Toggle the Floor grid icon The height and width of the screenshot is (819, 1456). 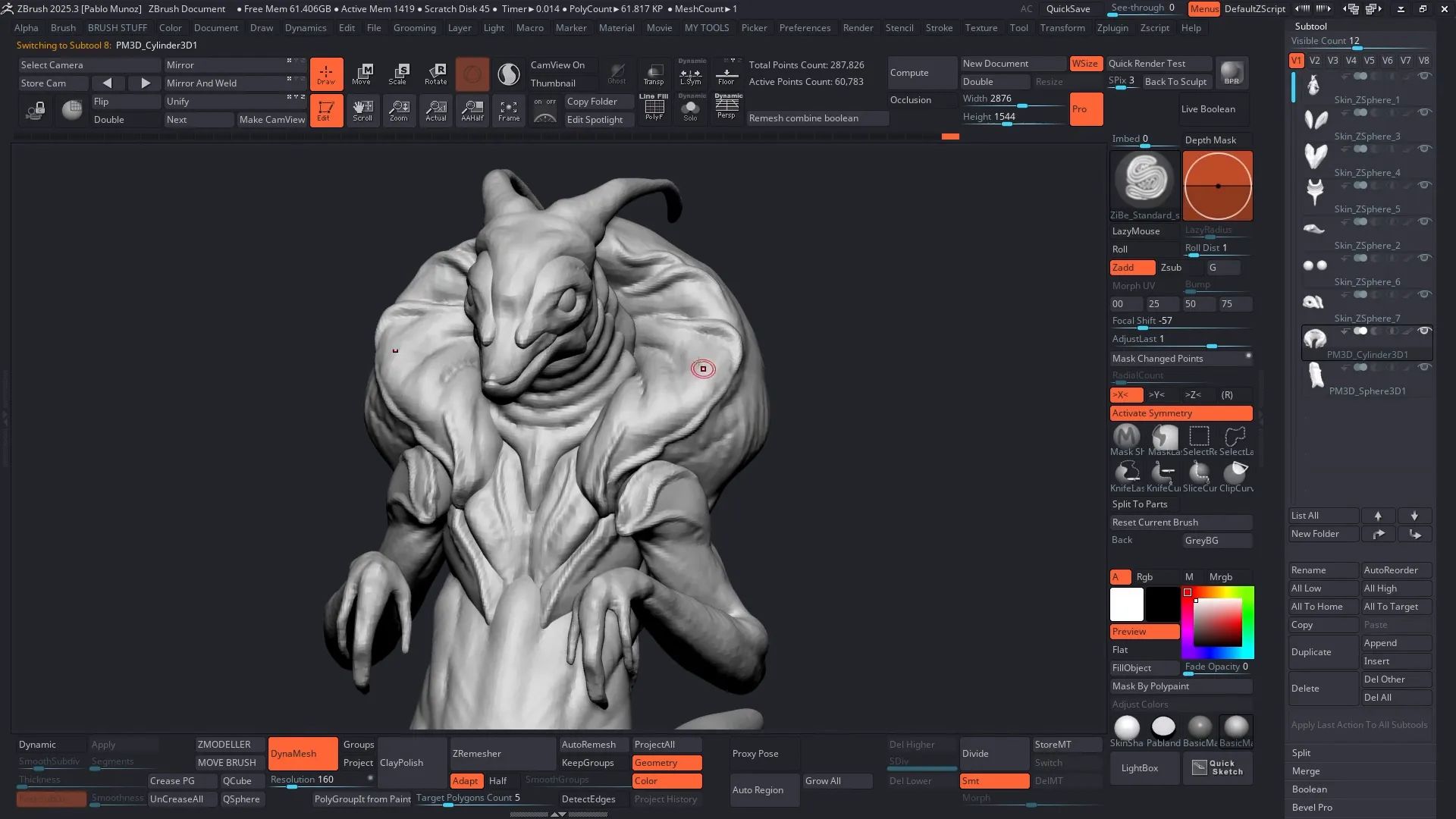click(726, 74)
